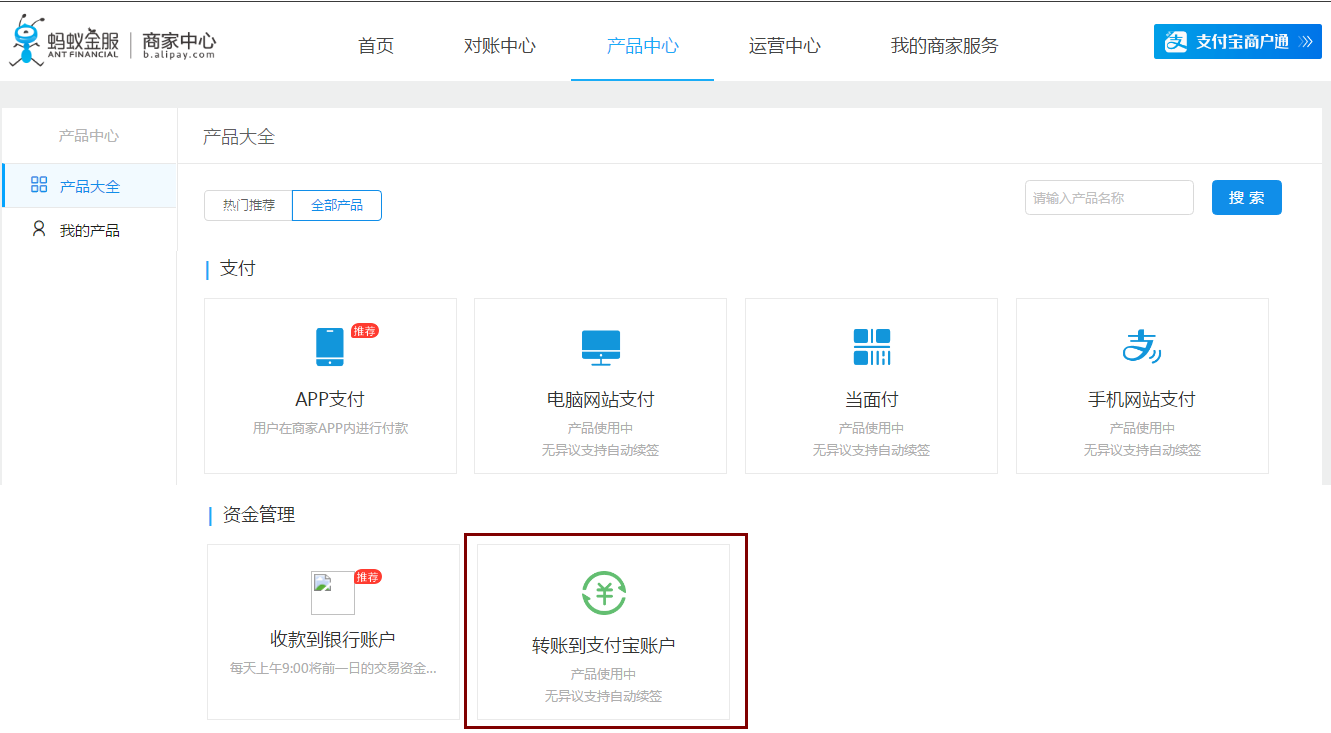Click the 推荐 badge on APP支付 card
The width and height of the screenshot is (1331, 733).
pos(365,331)
